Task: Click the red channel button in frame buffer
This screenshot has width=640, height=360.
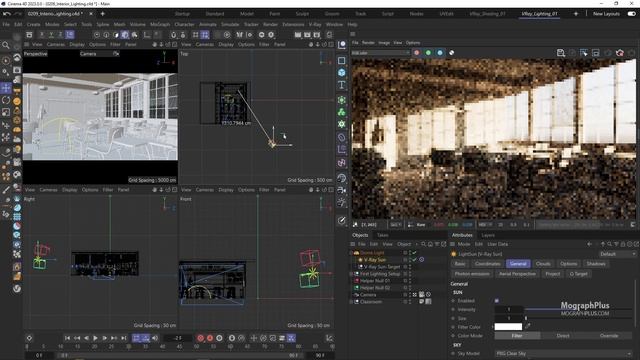Action: [x=417, y=53]
